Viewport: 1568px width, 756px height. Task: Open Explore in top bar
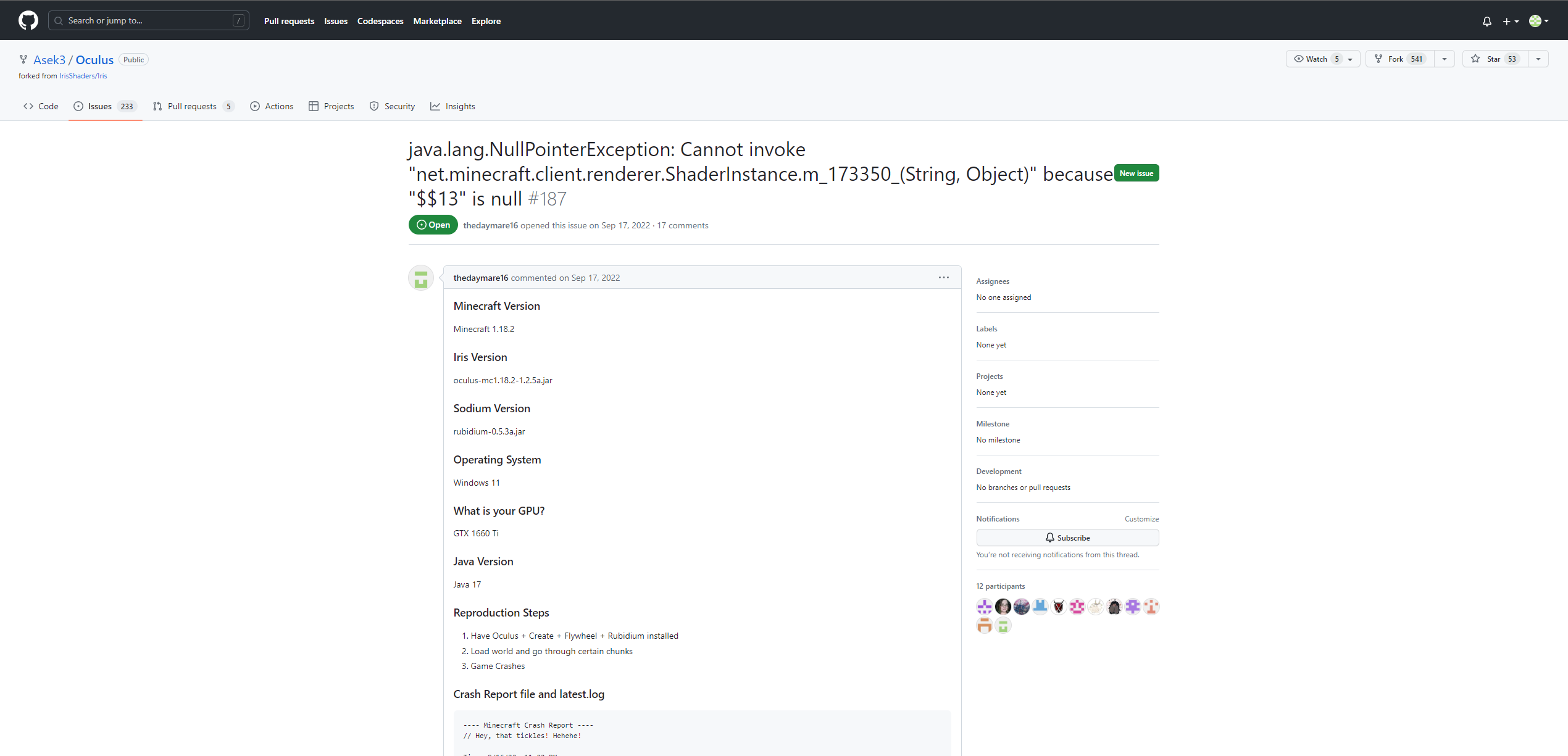486,21
